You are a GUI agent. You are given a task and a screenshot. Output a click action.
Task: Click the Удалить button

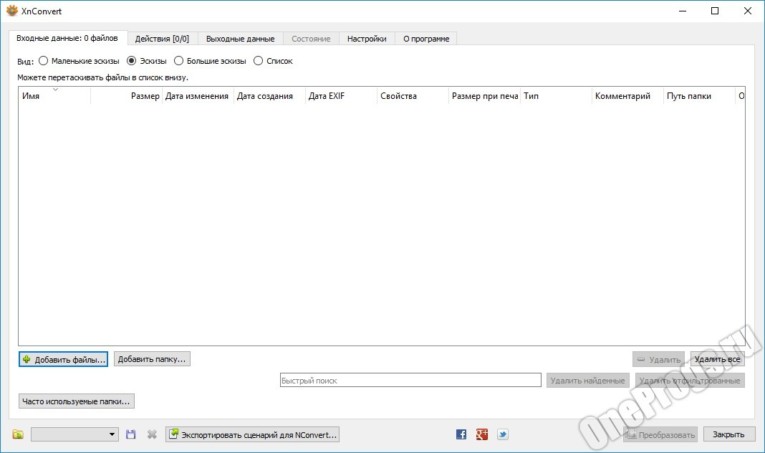coord(659,359)
